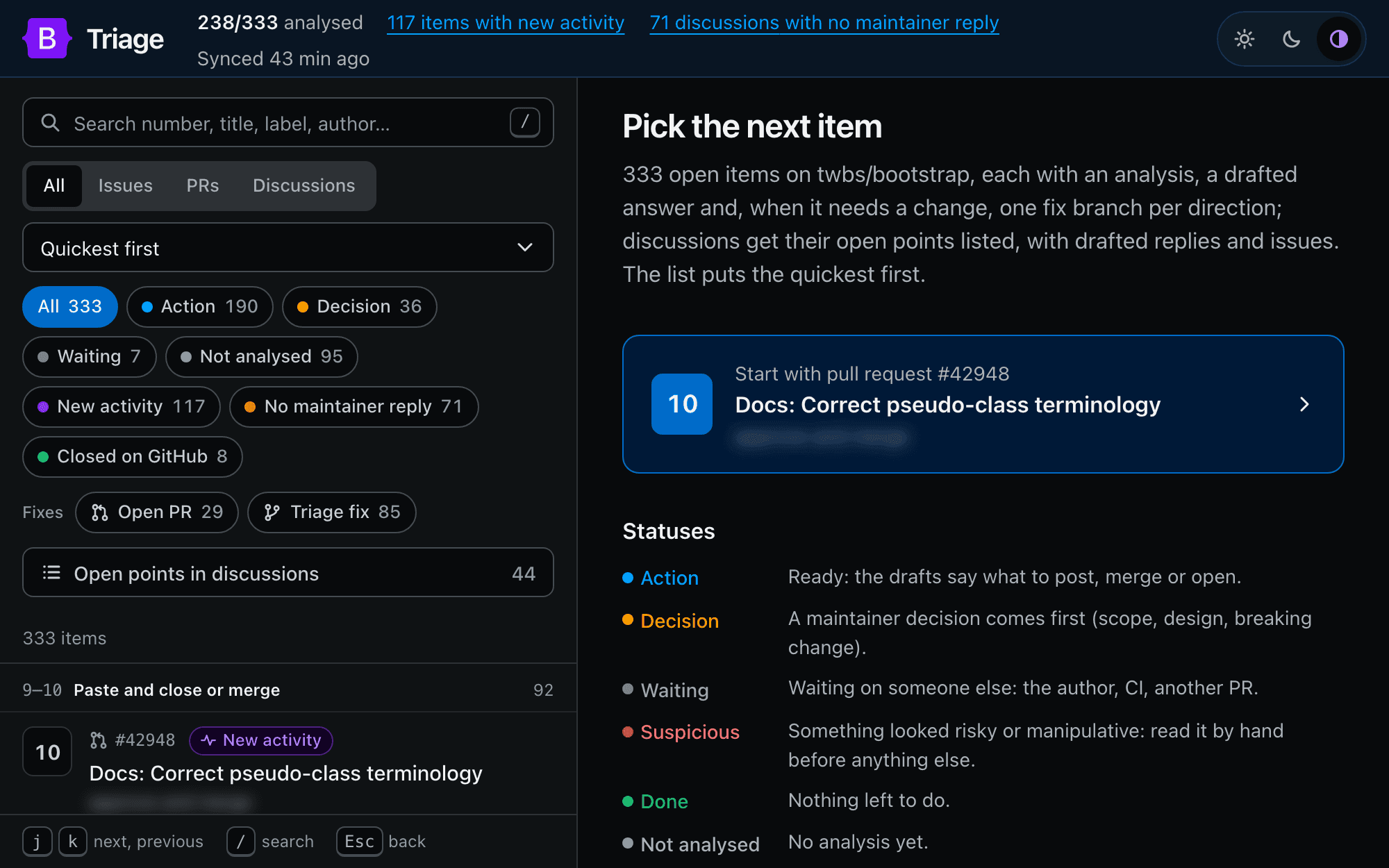Click the 'Synced 43 min ago' text
The height and width of the screenshot is (868, 1389).
point(283,58)
